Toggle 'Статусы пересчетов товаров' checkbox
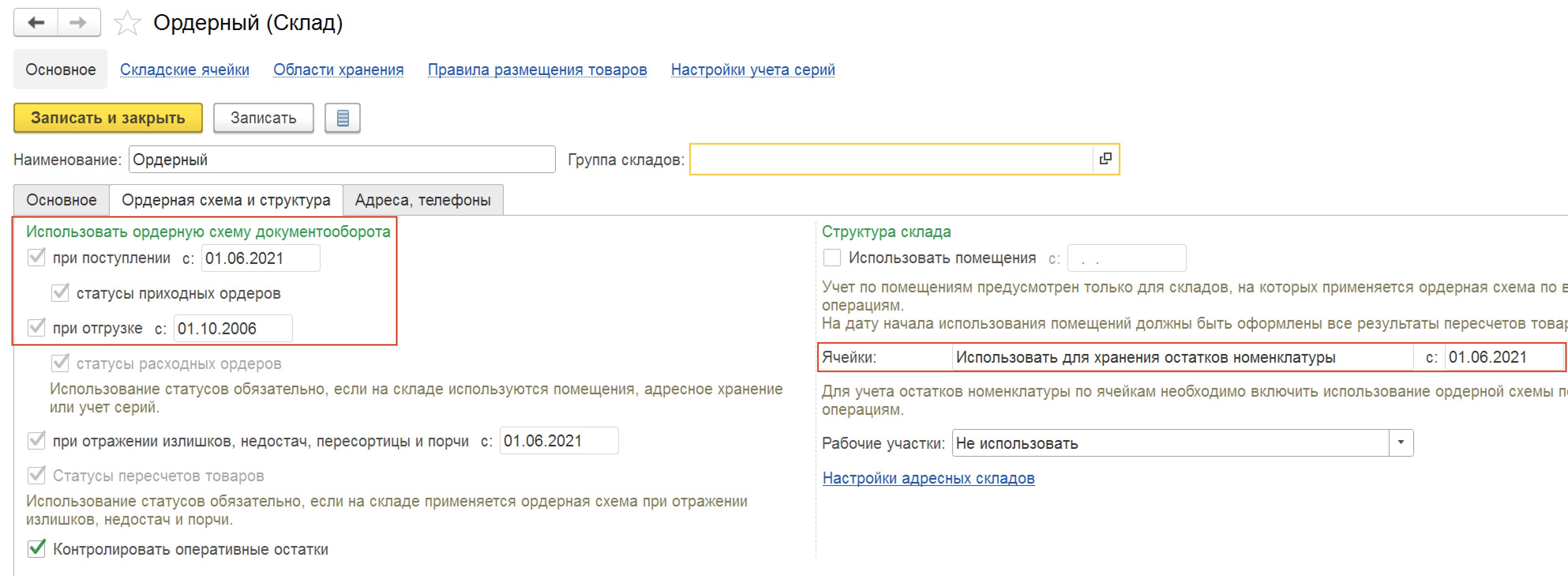The width and height of the screenshot is (1568, 576). [37, 475]
